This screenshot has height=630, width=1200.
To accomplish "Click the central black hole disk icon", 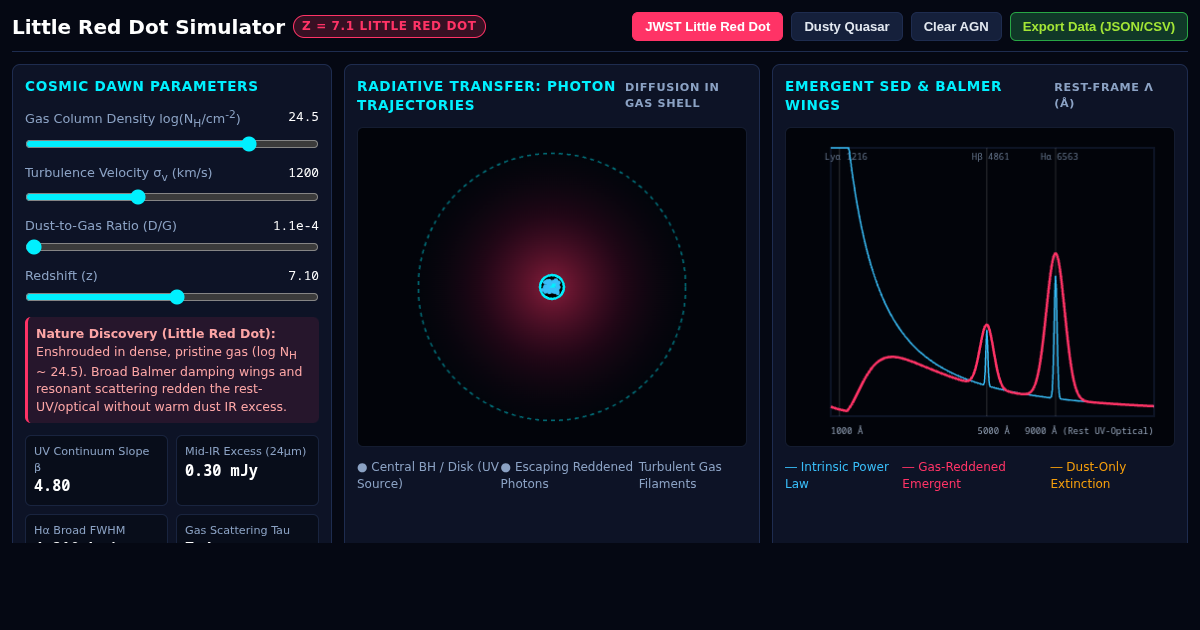I will 552,287.
